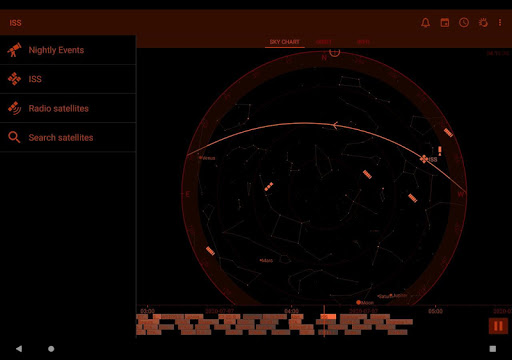This screenshot has width=512, height=360.
Task: Tap the radio satellite signal icon
Action: point(14,108)
